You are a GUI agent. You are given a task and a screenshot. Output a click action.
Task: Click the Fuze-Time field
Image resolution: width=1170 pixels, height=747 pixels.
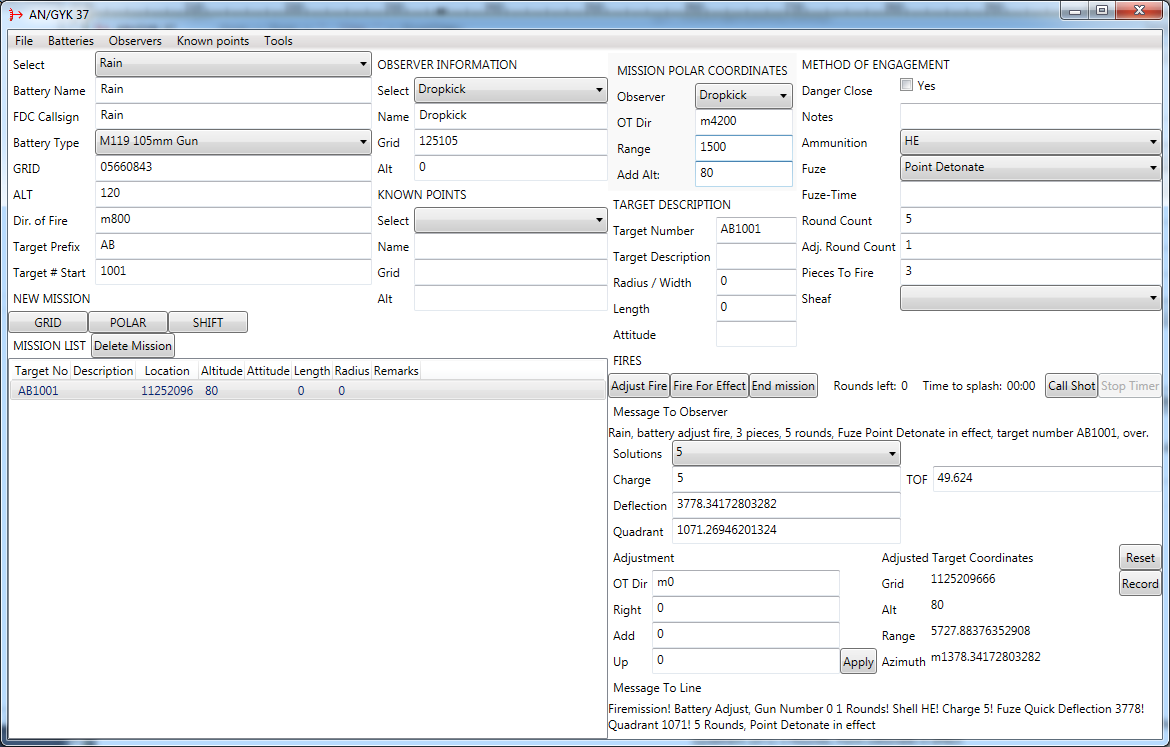[1030, 194]
